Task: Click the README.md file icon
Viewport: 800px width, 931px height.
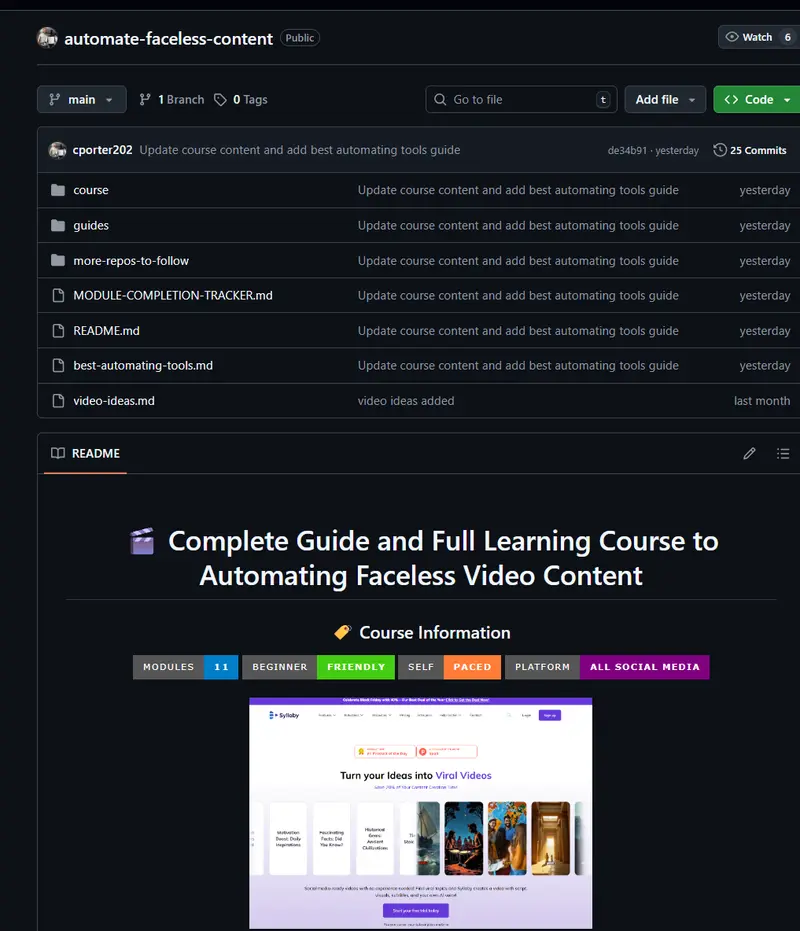Action: click(x=58, y=331)
